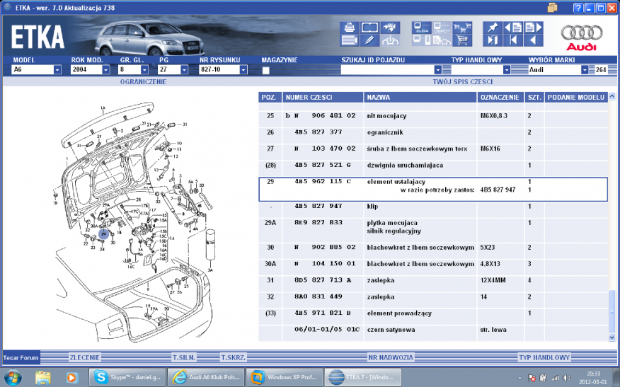The width and height of the screenshot is (620, 387).
Task: Click the volume speaker tray icon
Action: 567,378
